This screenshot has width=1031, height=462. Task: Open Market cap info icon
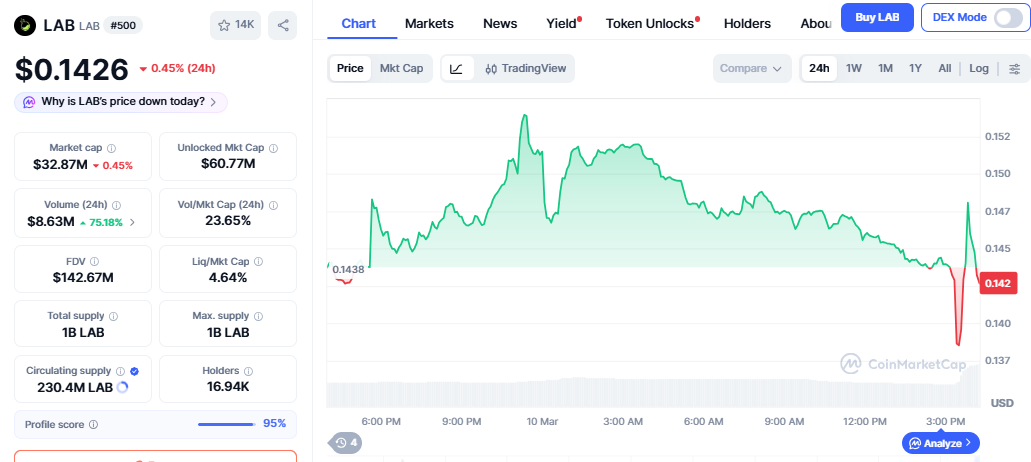[112, 149]
